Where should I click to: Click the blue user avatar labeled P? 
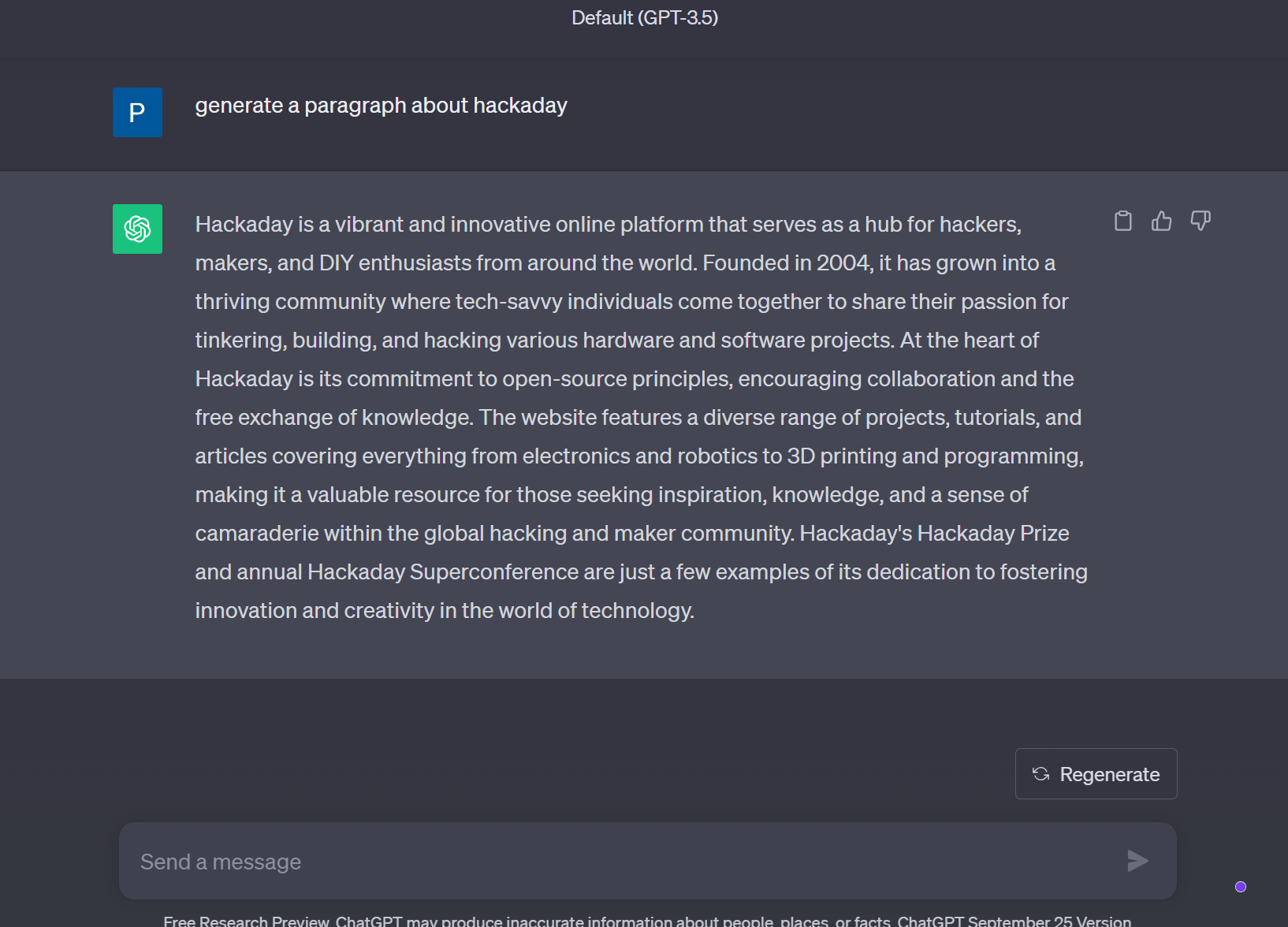[x=137, y=112]
